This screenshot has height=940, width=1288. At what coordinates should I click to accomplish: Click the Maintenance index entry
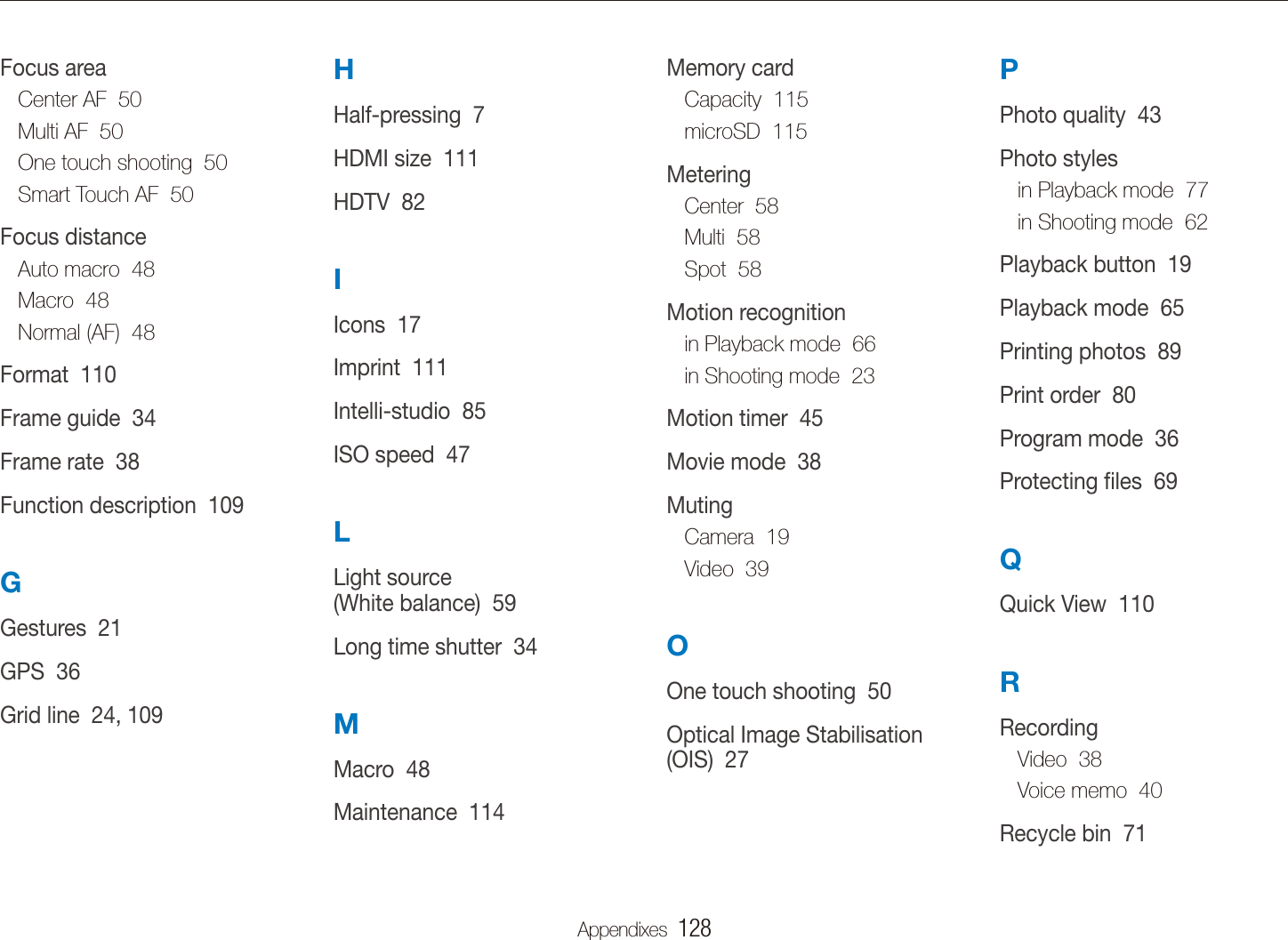418,813
